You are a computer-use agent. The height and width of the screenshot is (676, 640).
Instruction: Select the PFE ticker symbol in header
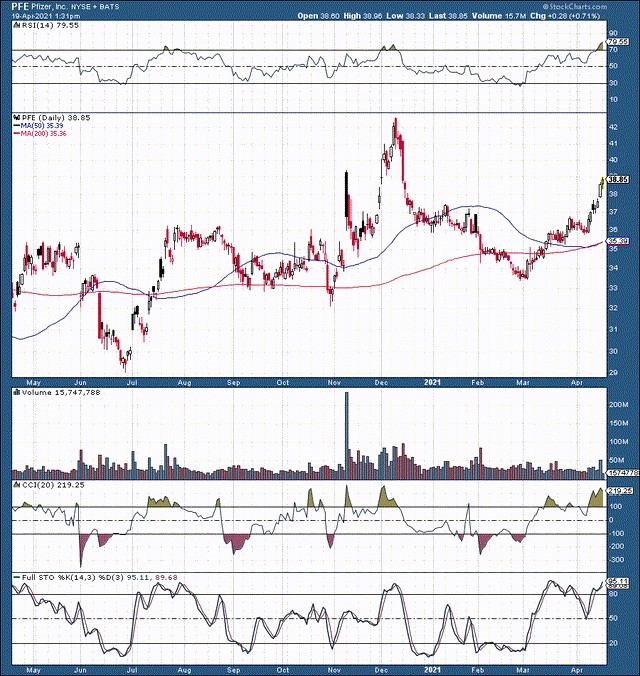[x=21, y=7]
